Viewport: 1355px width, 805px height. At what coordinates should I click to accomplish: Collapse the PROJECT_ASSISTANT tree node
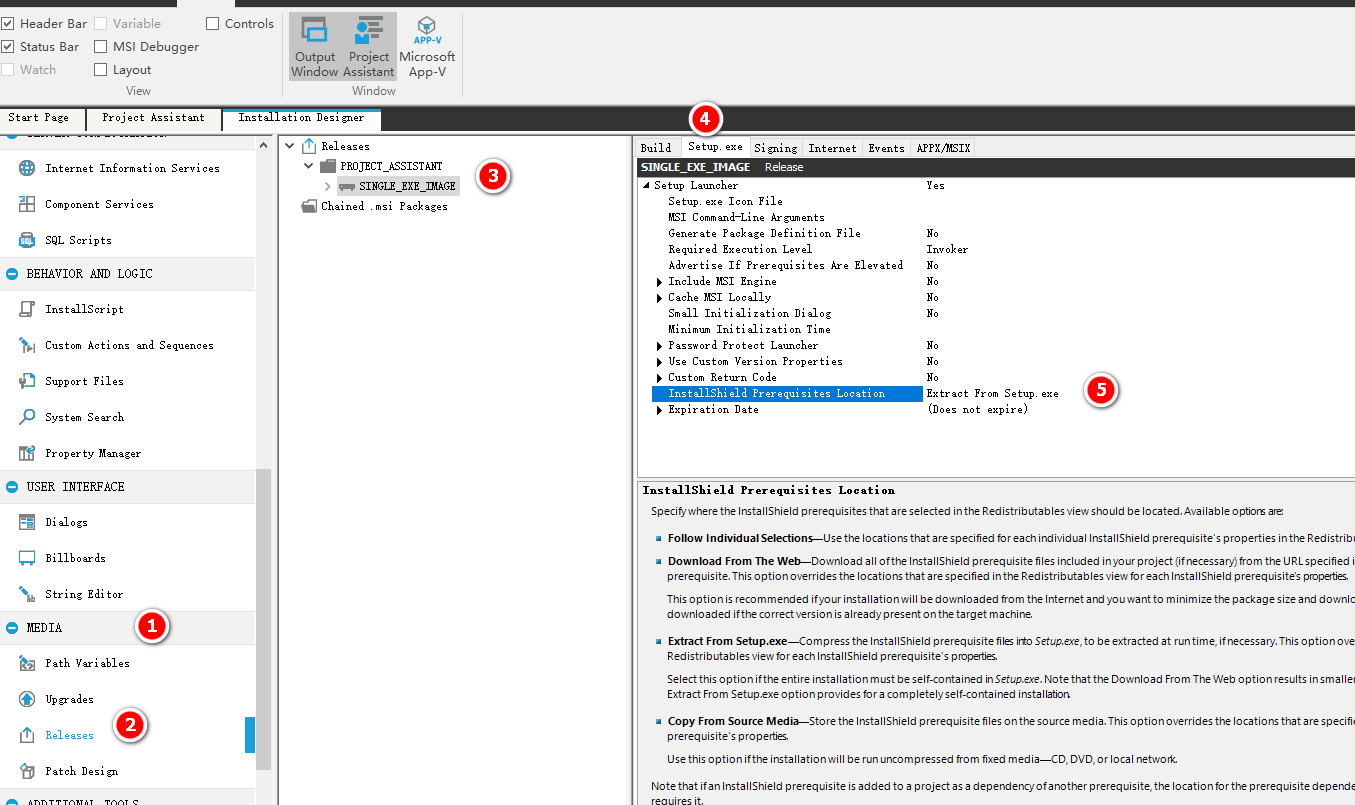(x=309, y=166)
